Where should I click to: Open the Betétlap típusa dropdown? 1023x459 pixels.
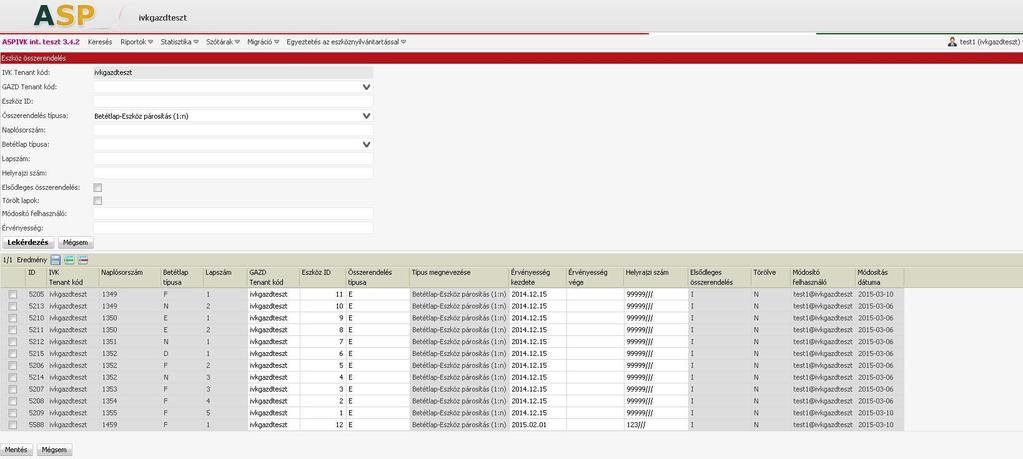pyautogui.click(x=234, y=145)
